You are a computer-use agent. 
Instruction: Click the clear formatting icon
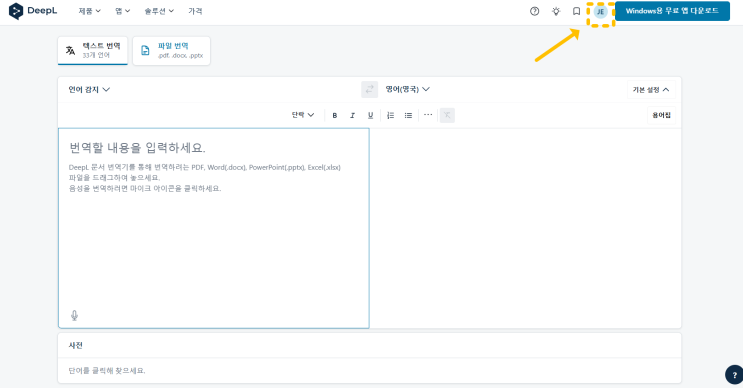[x=447, y=115]
